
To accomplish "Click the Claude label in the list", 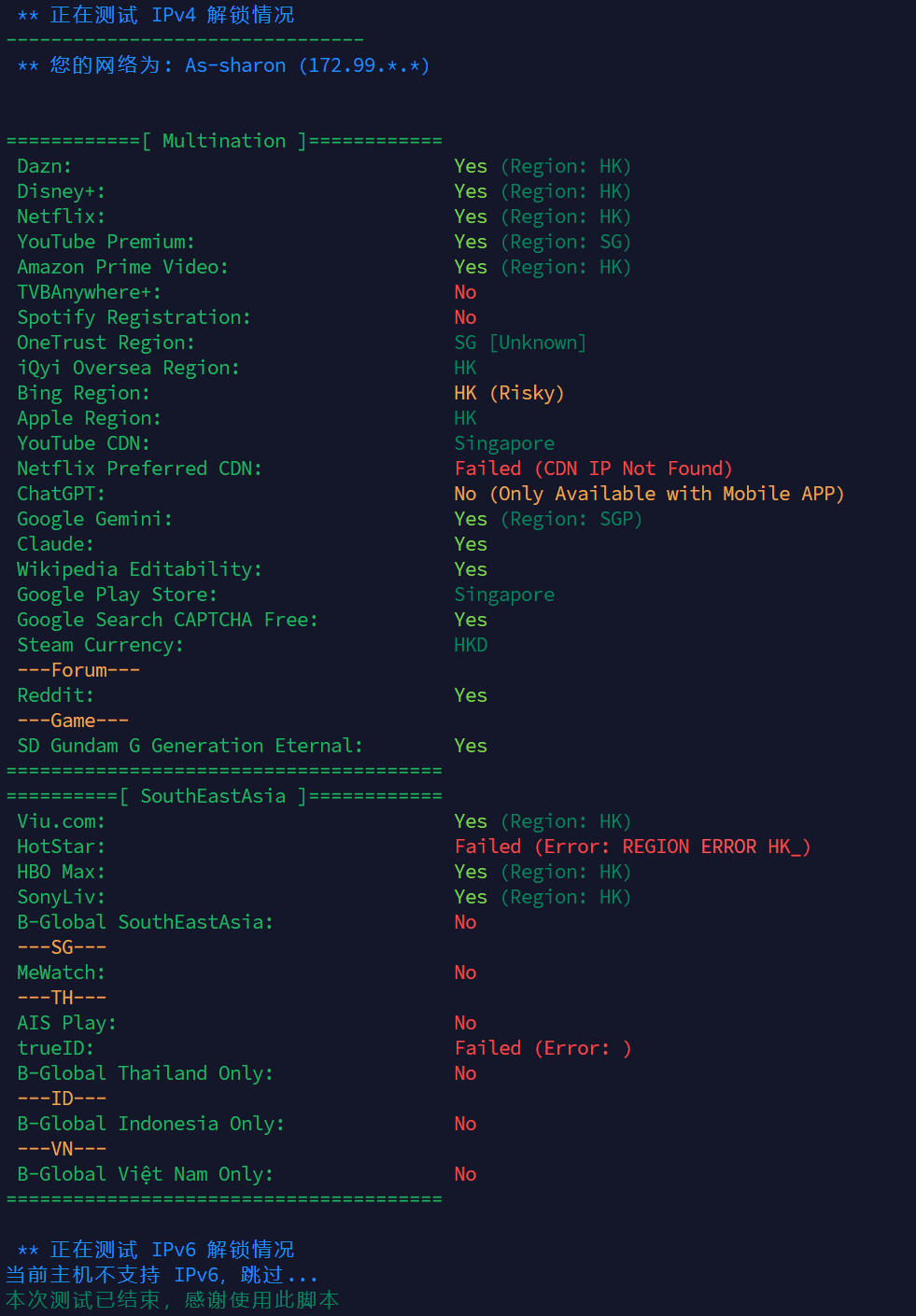I will coord(55,544).
